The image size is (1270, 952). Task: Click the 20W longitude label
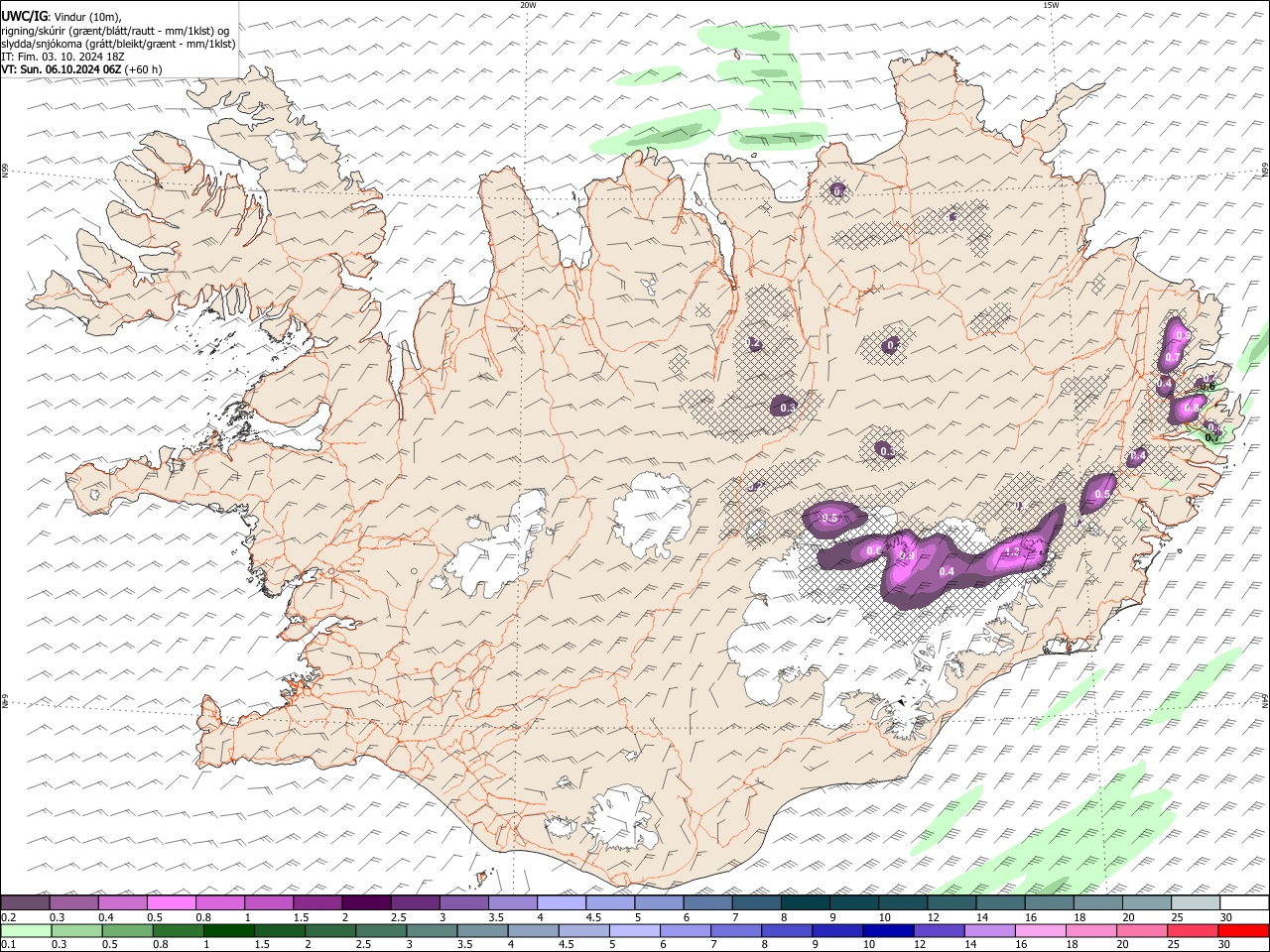pos(528,5)
